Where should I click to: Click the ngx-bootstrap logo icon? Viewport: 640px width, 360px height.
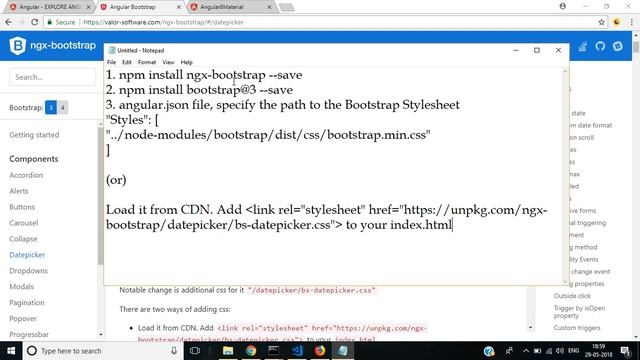18,46
